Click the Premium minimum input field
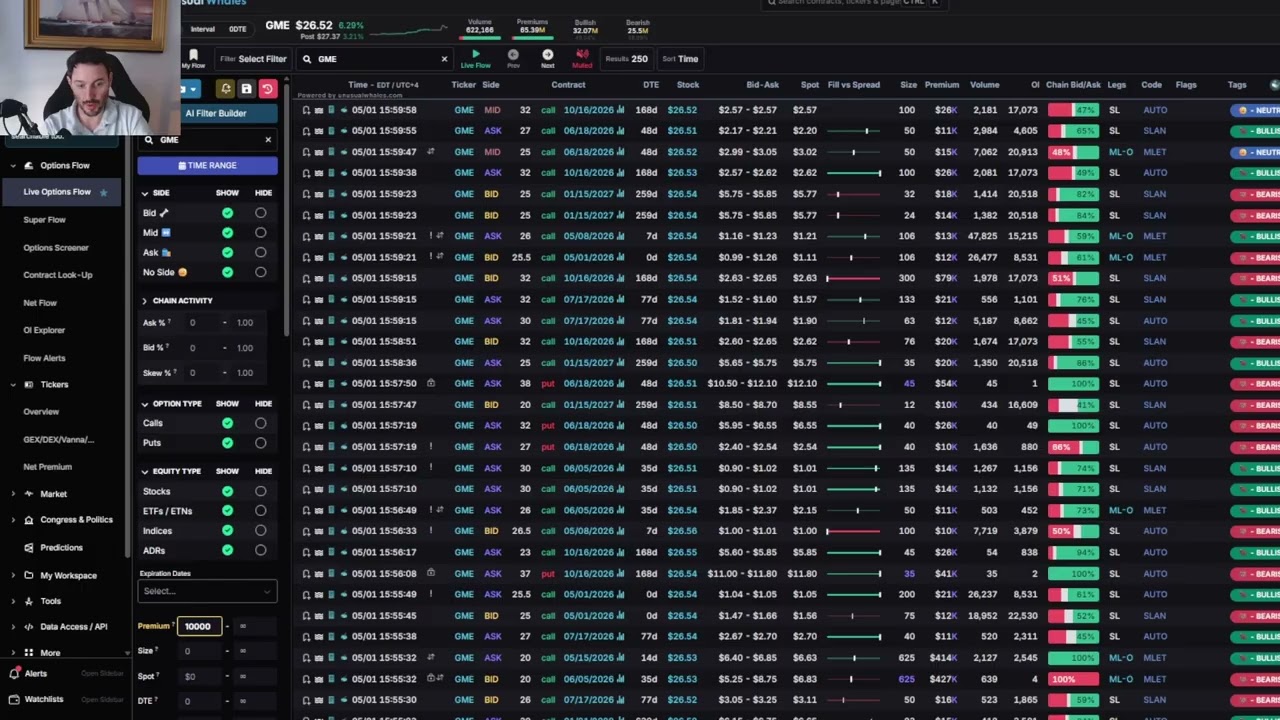Viewport: 1280px width, 720px height. point(199,626)
